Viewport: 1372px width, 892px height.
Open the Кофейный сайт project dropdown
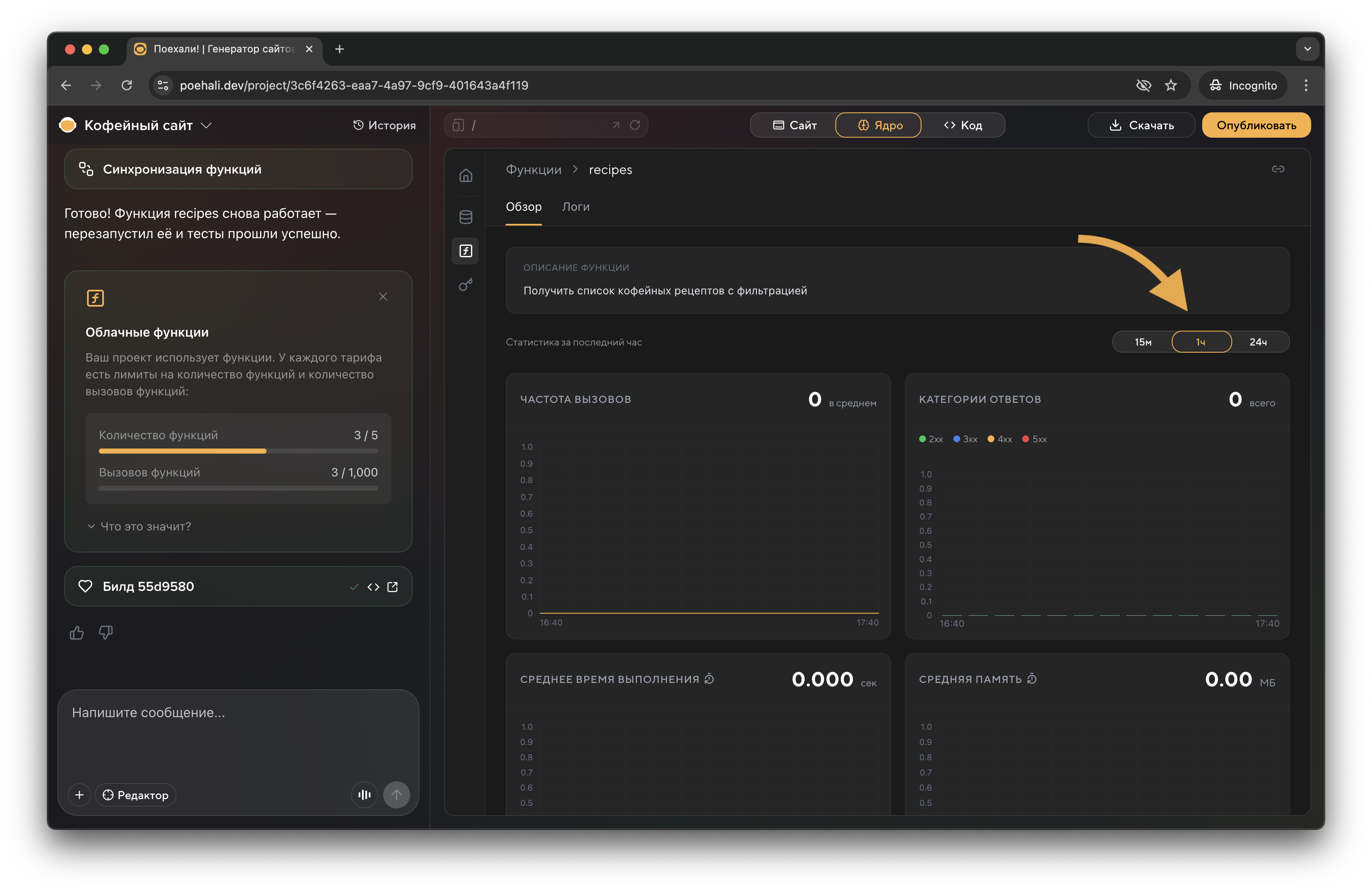pos(207,125)
